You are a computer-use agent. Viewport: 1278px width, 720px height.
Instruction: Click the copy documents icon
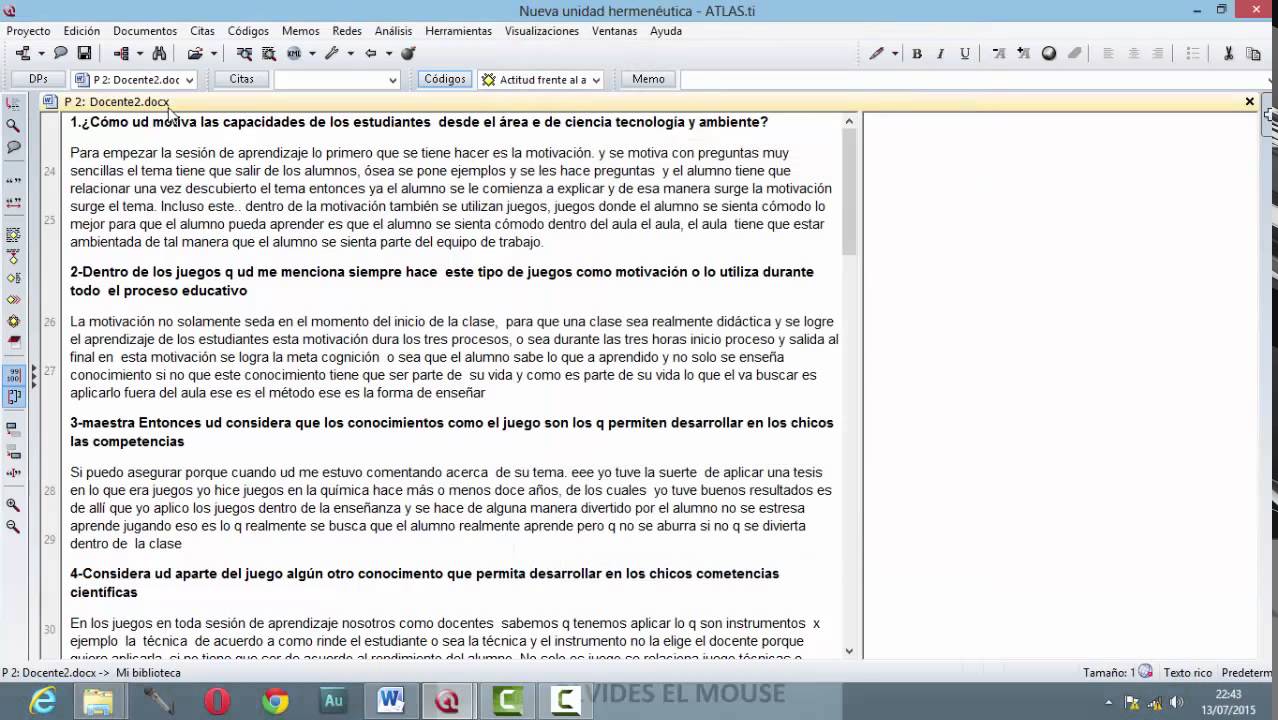[x=1253, y=54]
